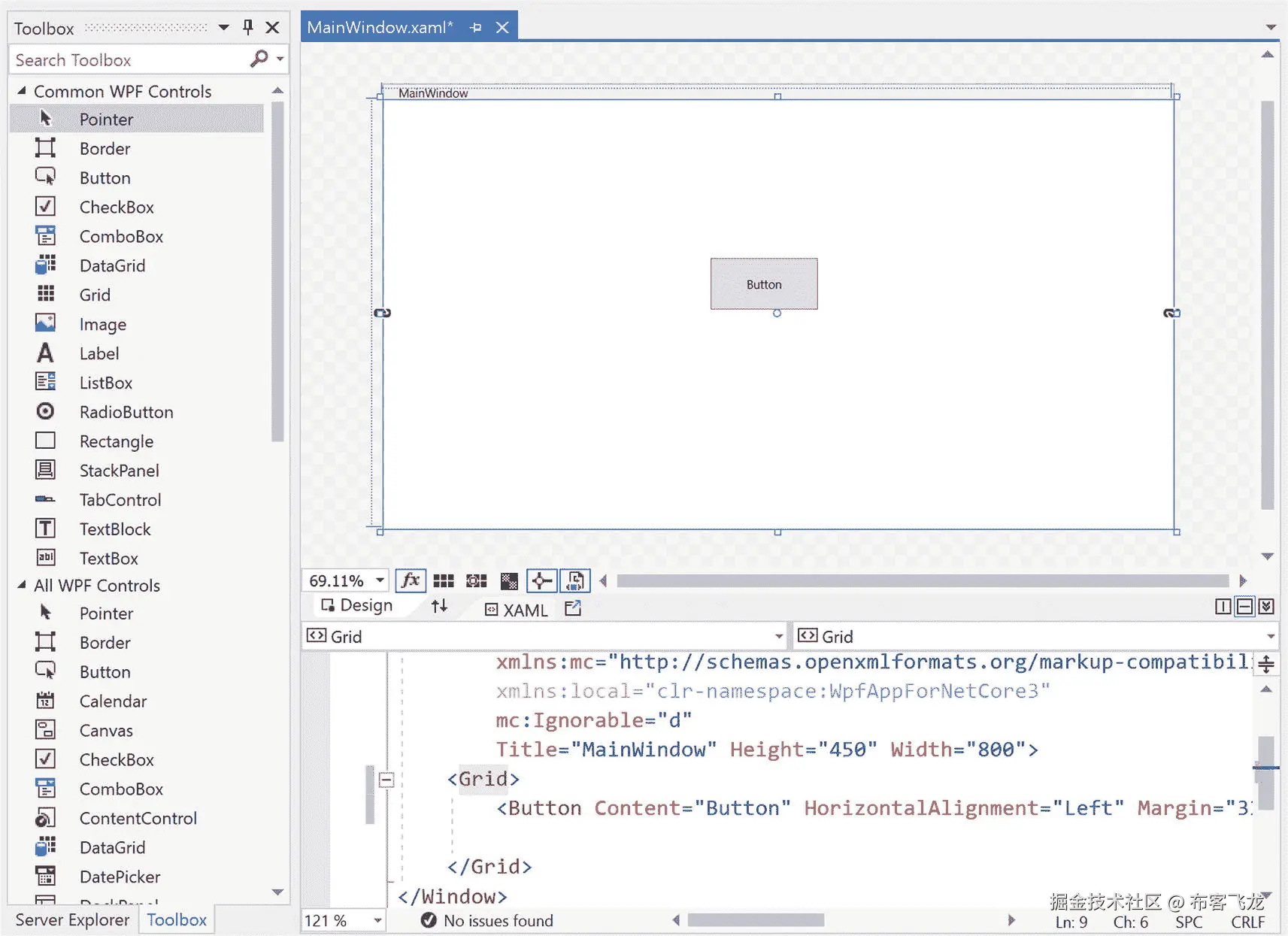Toggle snapping to gridlines
The width and height of the screenshot is (1288, 936).
(x=475, y=580)
